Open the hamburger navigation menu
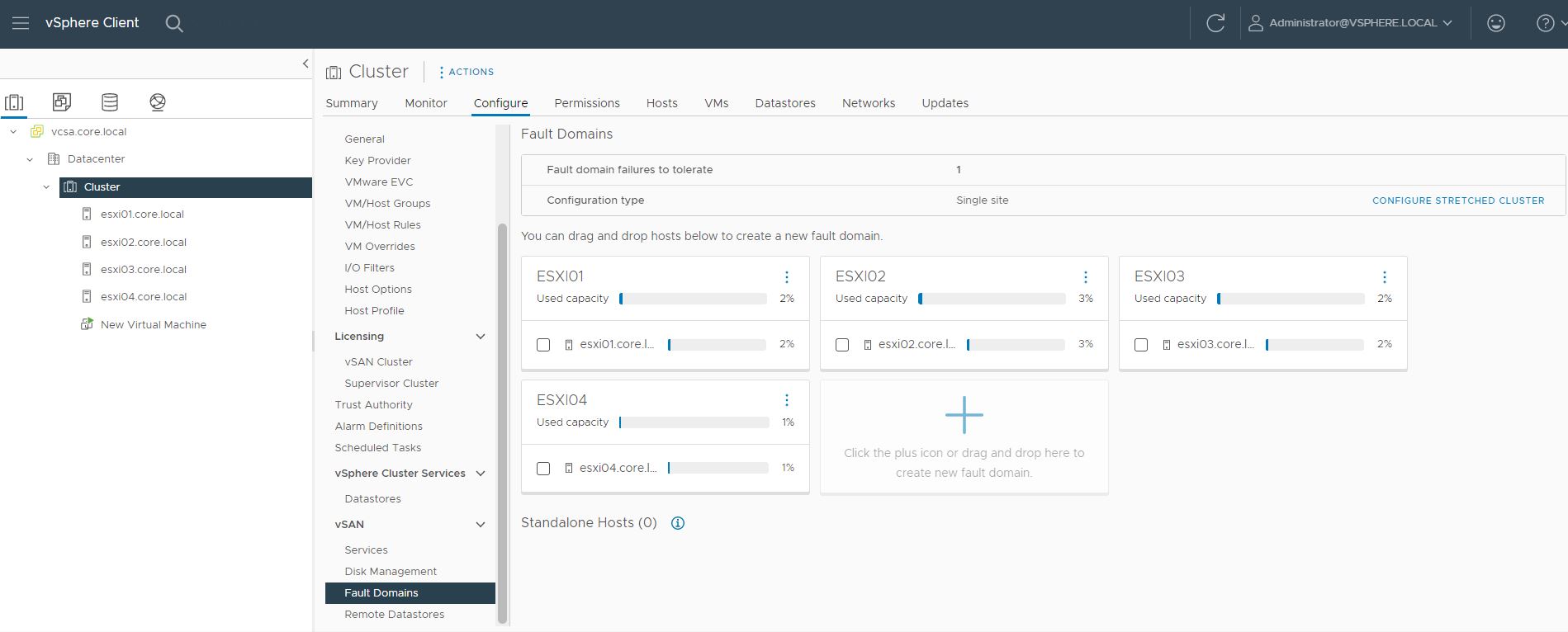This screenshot has height=632, width=1568. [21, 23]
